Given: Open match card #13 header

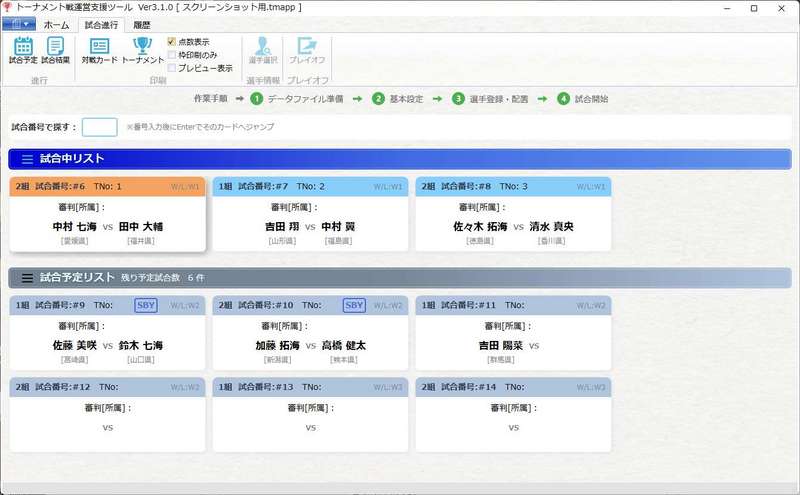Looking at the screenshot, I should click(x=310, y=387).
